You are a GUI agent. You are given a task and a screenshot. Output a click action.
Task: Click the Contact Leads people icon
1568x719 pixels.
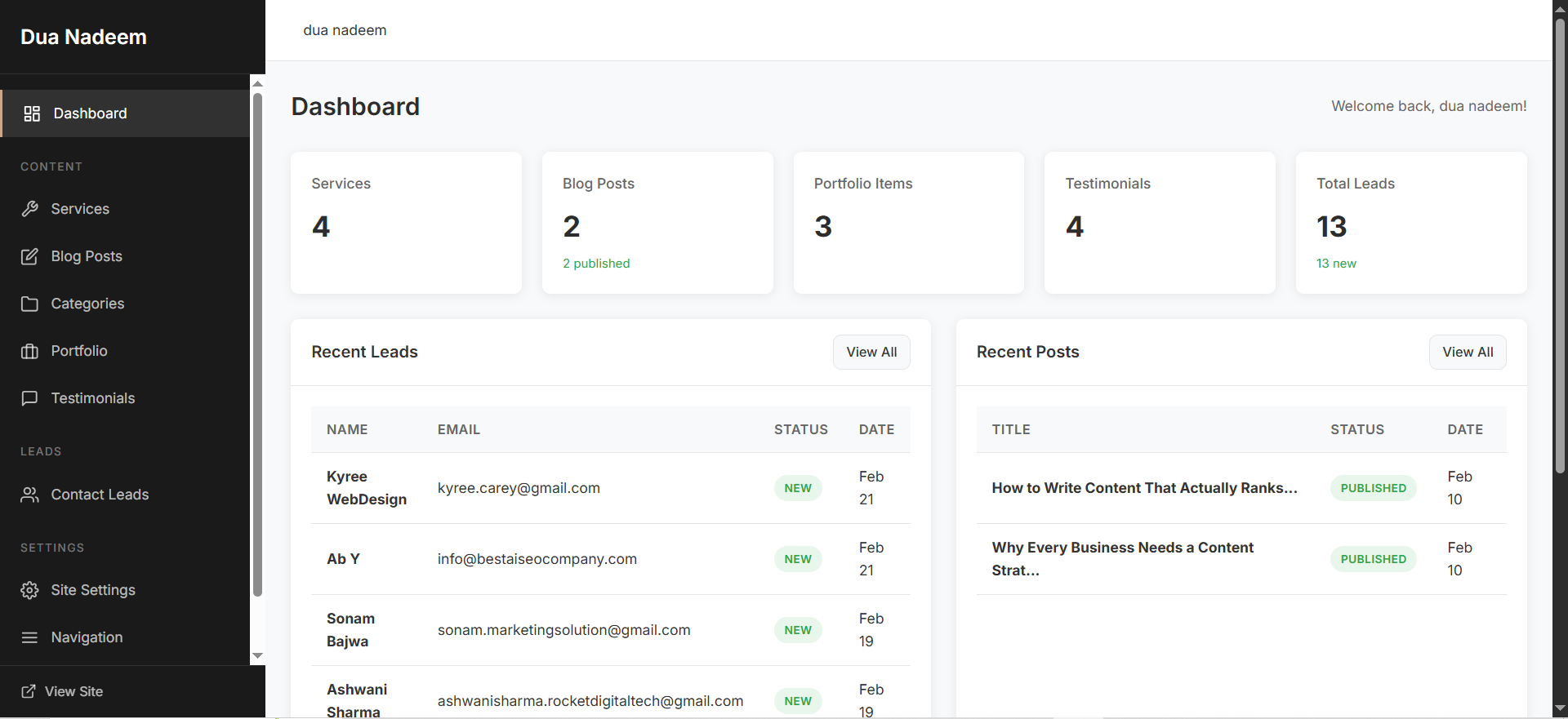pos(30,495)
